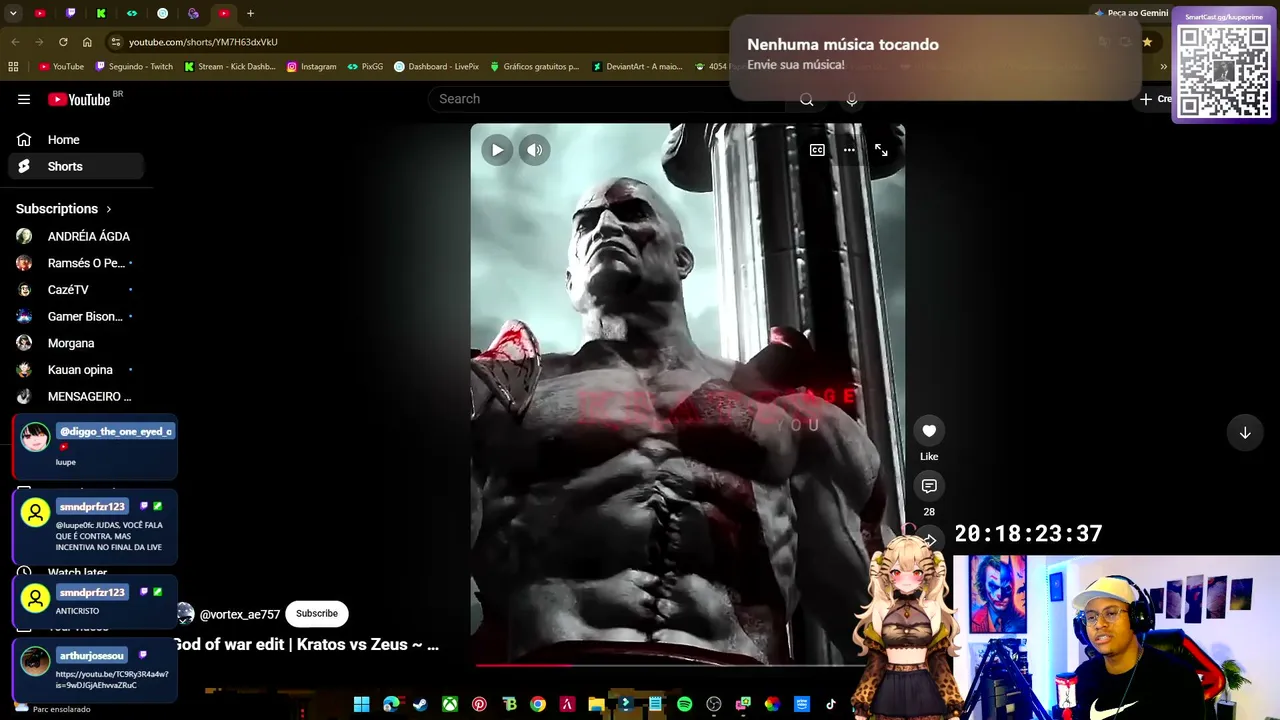This screenshot has height=720, width=1280.
Task: Switch to the PixGG tab
Action: [x=132, y=13]
